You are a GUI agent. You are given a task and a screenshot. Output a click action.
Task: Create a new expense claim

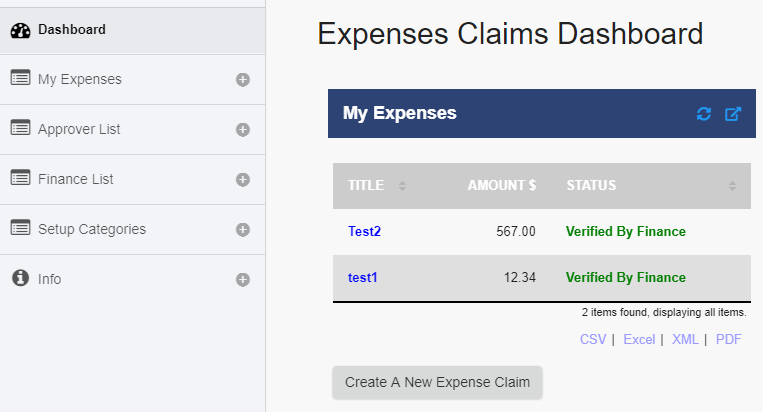click(437, 382)
